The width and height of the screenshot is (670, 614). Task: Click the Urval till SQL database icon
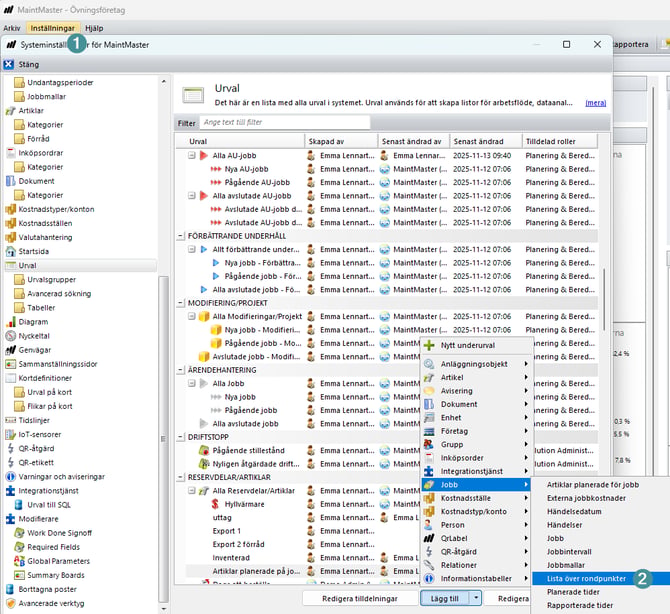point(19,505)
